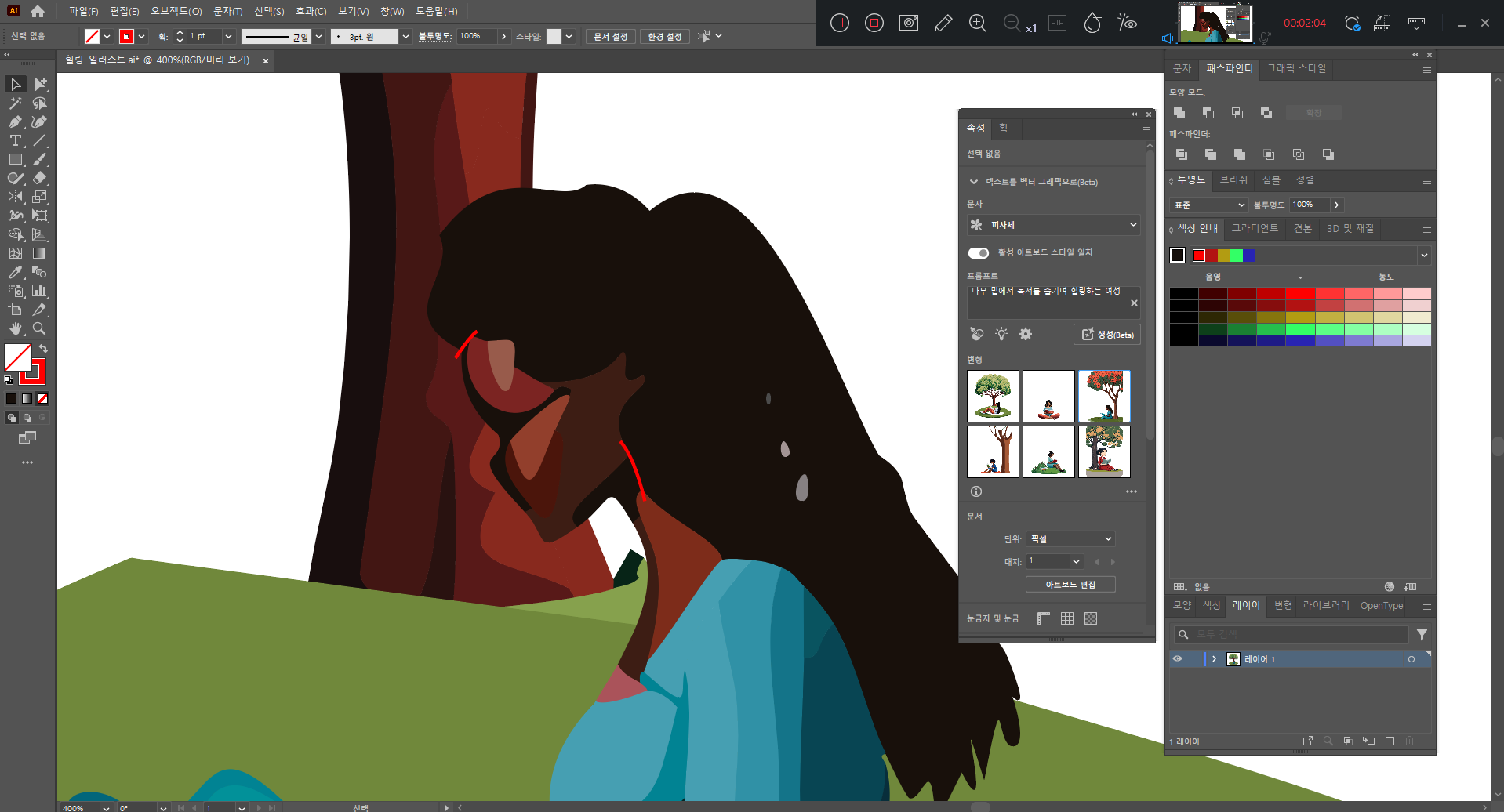Pick the Magic Wand tool
The height and width of the screenshot is (812, 1504).
tap(16, 103)
